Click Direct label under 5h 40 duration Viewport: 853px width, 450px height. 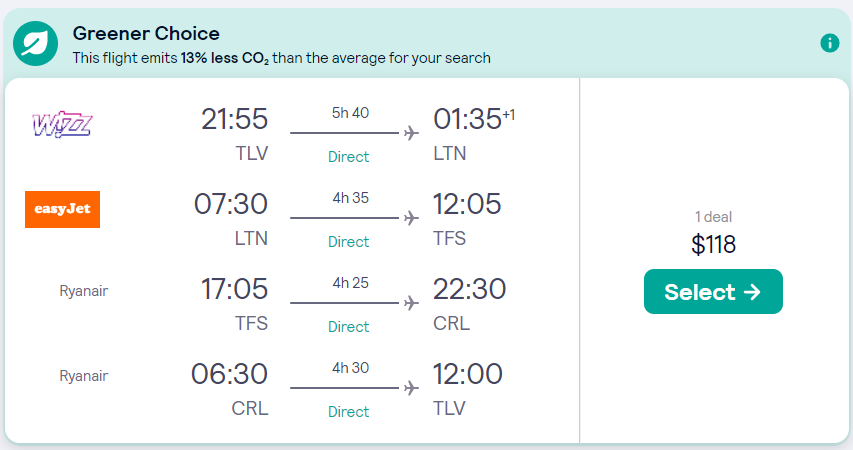coord(349,157)
